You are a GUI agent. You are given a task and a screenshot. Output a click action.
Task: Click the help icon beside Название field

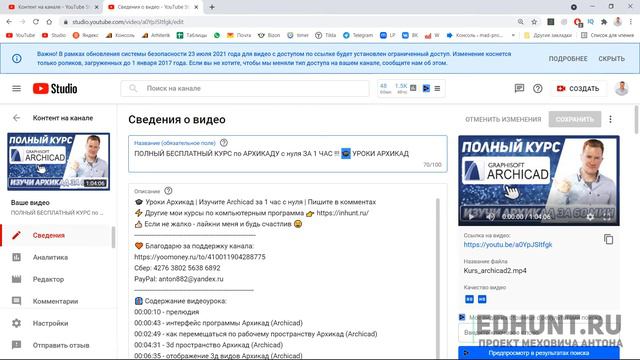(x=224, y=143)
